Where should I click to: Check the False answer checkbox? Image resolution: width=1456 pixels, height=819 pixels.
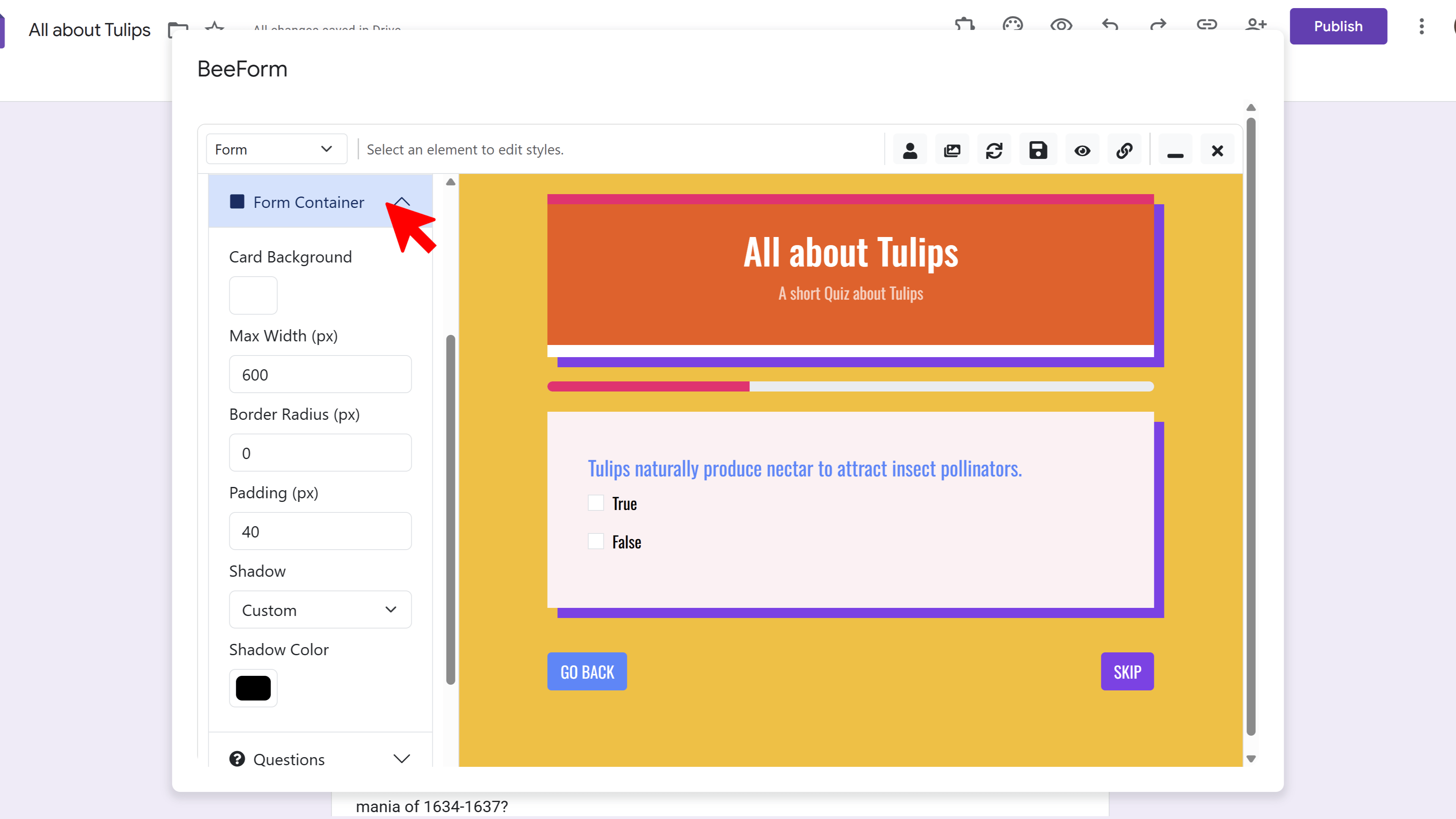pos(596,542)
